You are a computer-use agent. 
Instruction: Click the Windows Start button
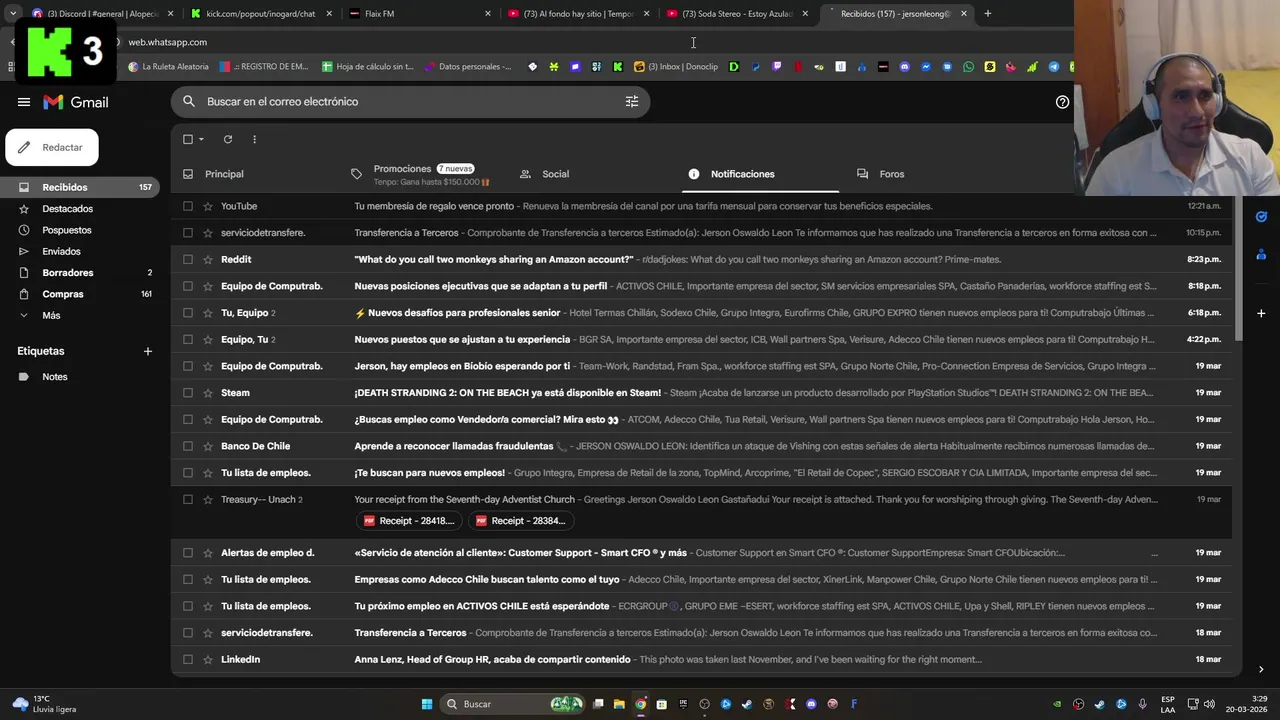click(x=427, y=704)
